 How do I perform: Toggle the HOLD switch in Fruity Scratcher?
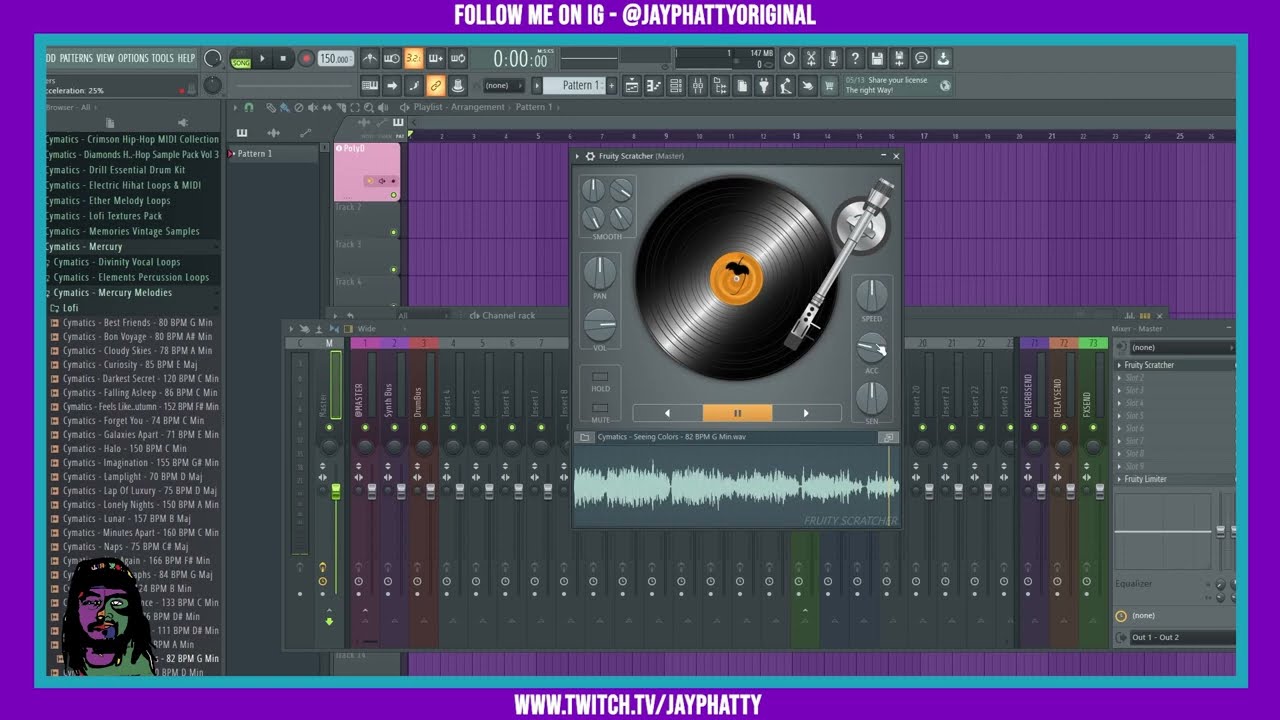600,377
